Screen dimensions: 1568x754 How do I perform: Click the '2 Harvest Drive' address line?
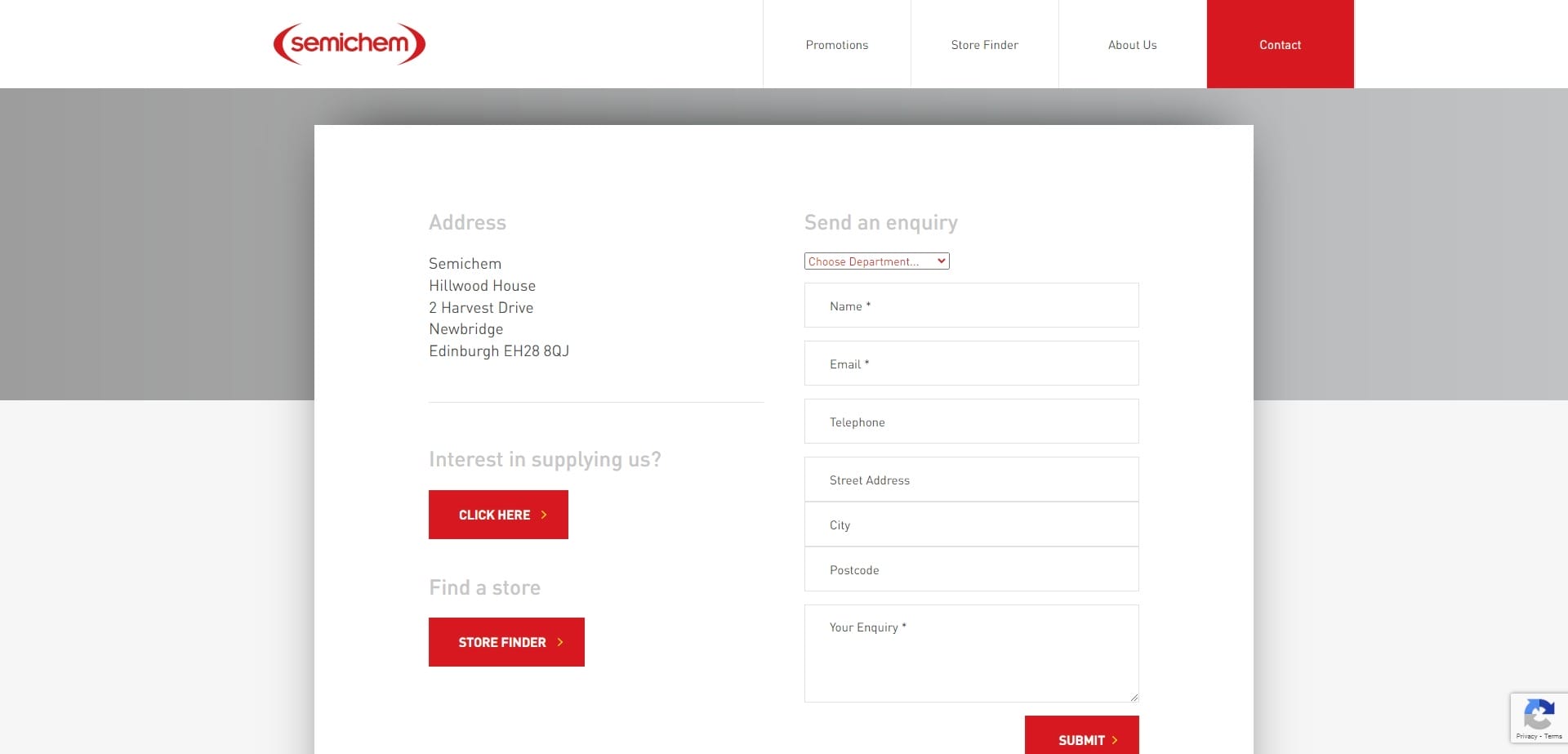[481, 308]
